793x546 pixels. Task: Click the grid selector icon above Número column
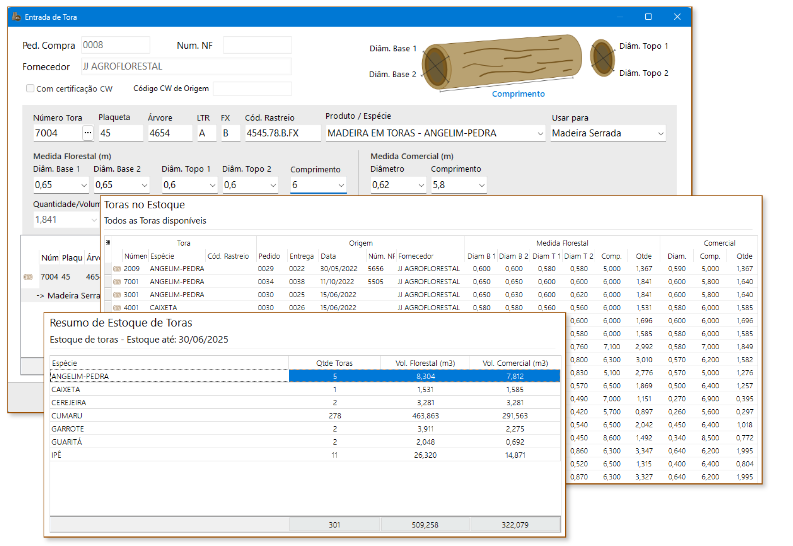point(108,242)
